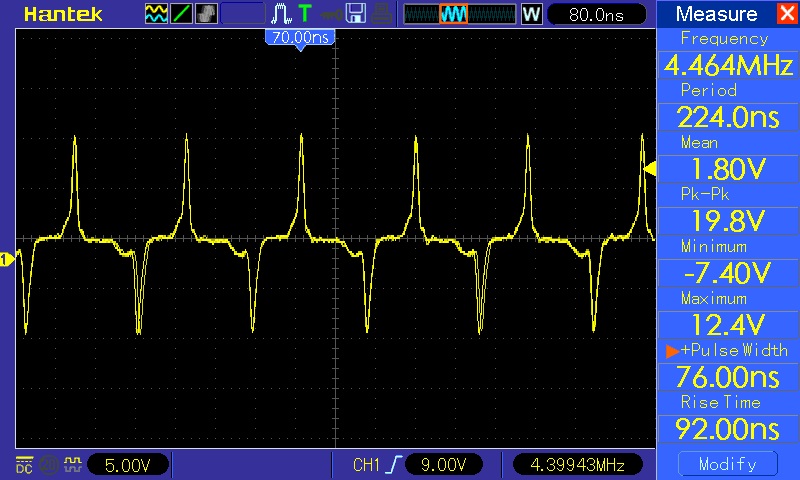Close the Measure panel with red X
800x480 pixels.
click(x=787, y=13)
